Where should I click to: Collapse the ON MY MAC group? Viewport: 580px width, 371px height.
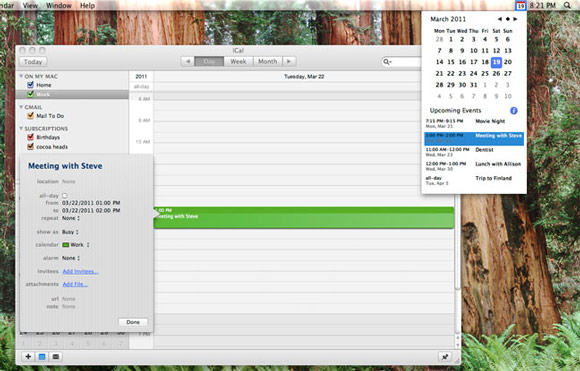(21, 76)
